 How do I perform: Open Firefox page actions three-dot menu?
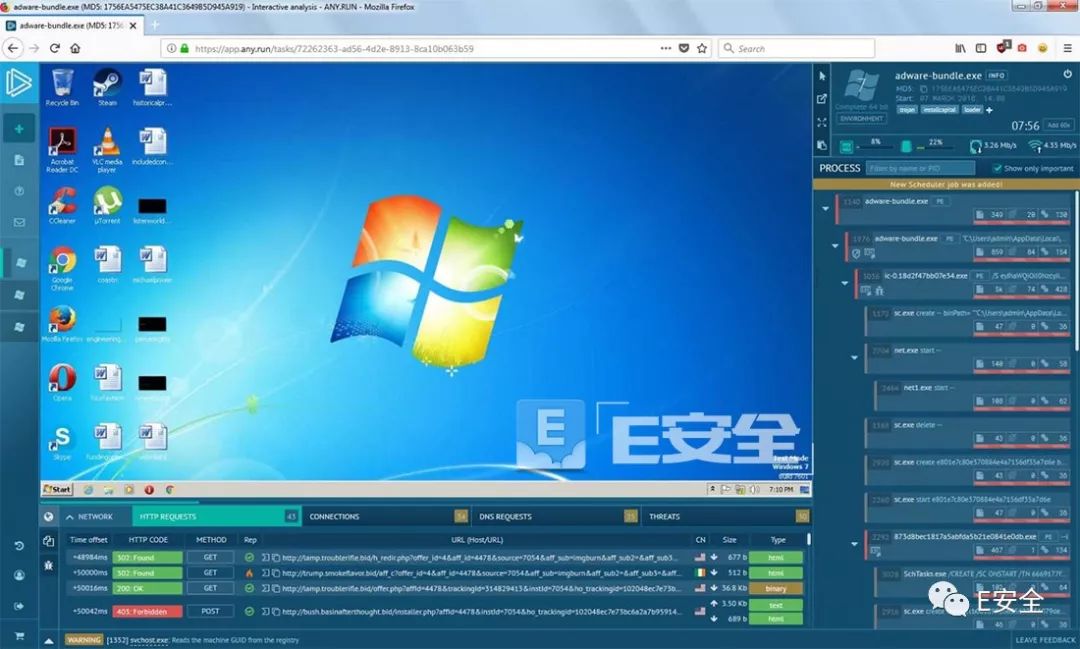tap(665, 48)
